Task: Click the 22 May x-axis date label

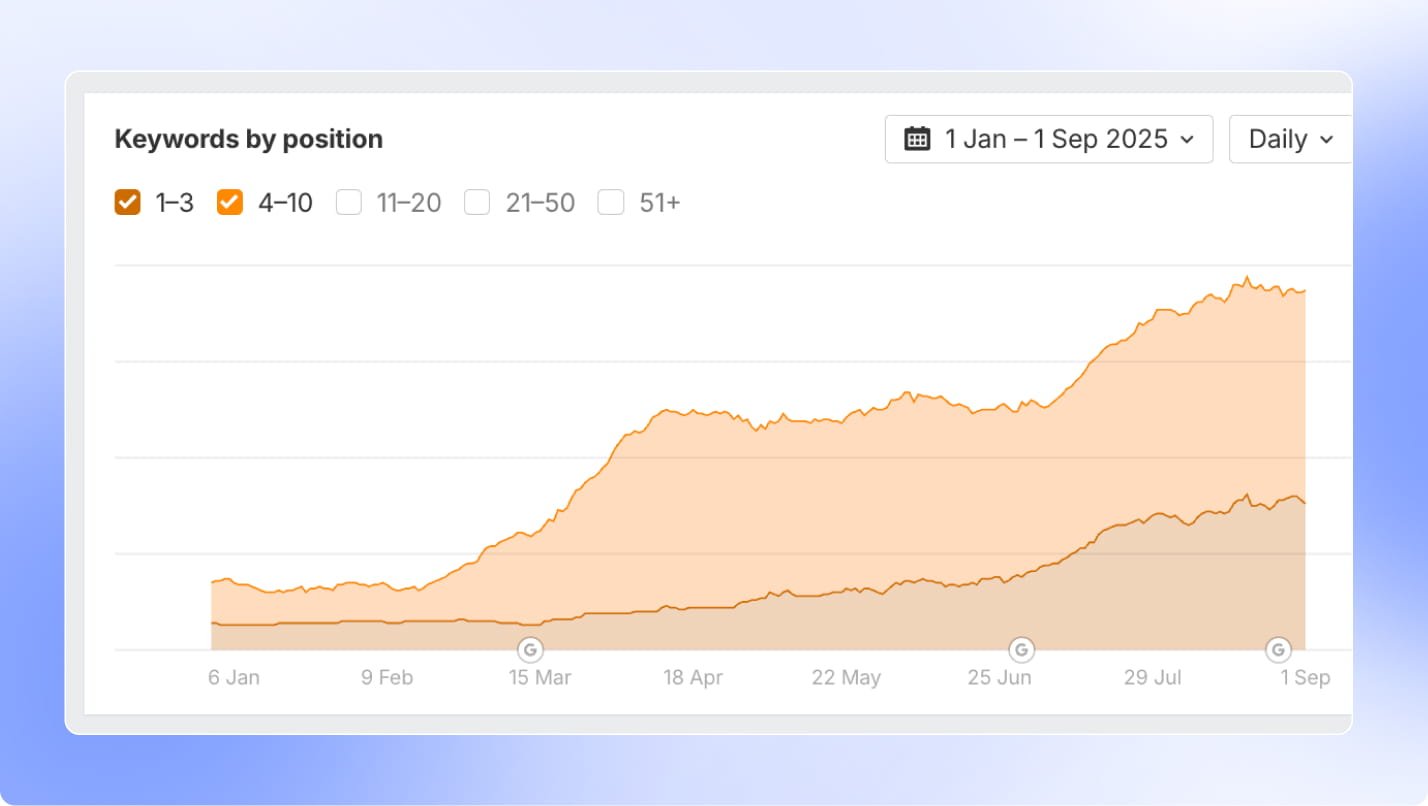Action: (846, 678)
